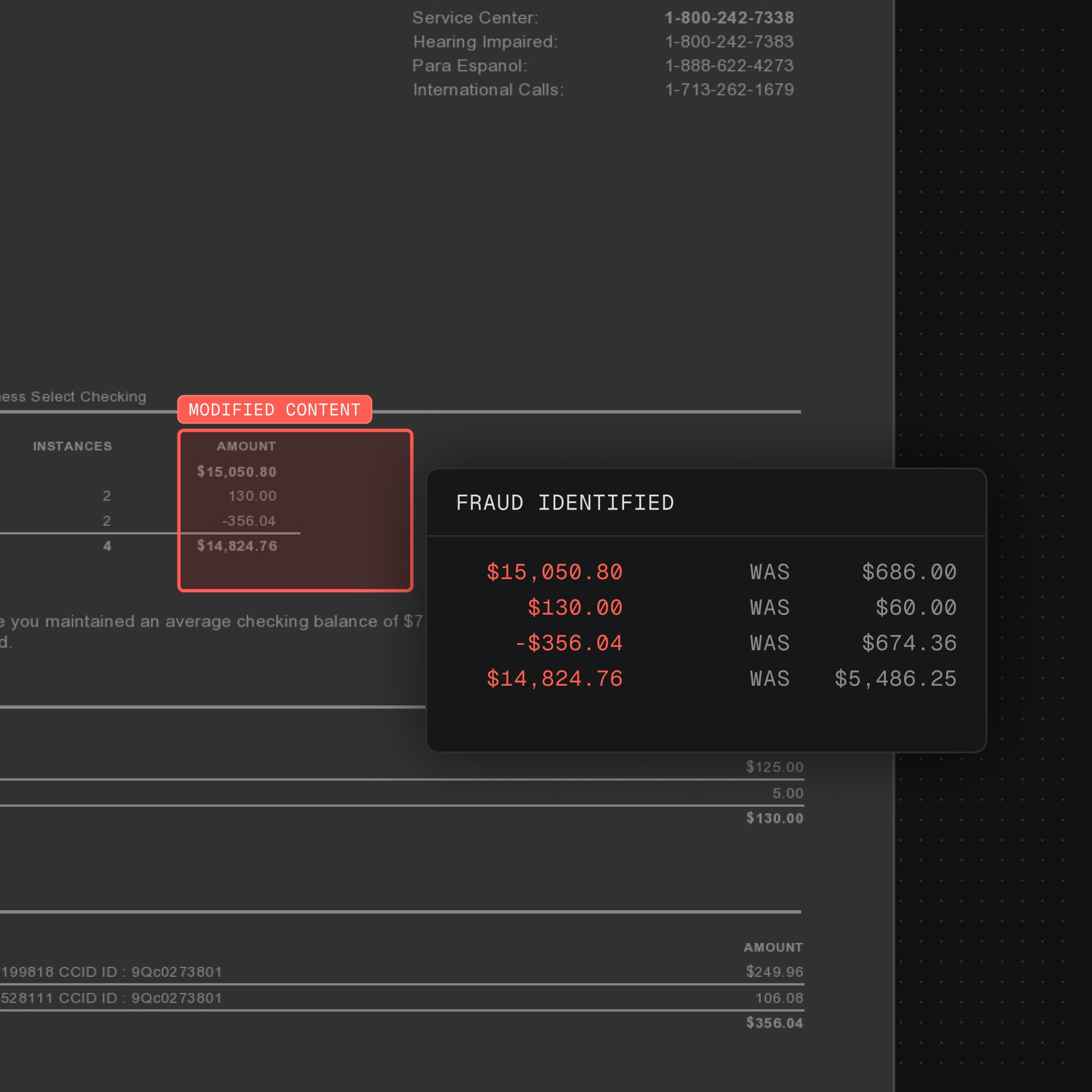The width and height of the screenshot is (1092, 1092).
Task: Click the $125.00 amount line
Action: coord(774,767)
